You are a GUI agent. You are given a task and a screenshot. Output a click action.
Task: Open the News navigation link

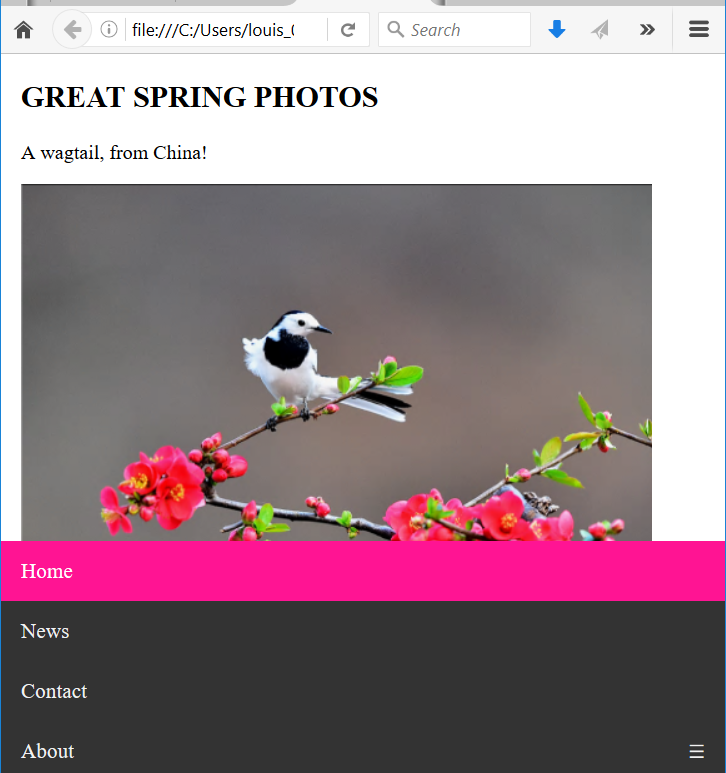(363, 631)
